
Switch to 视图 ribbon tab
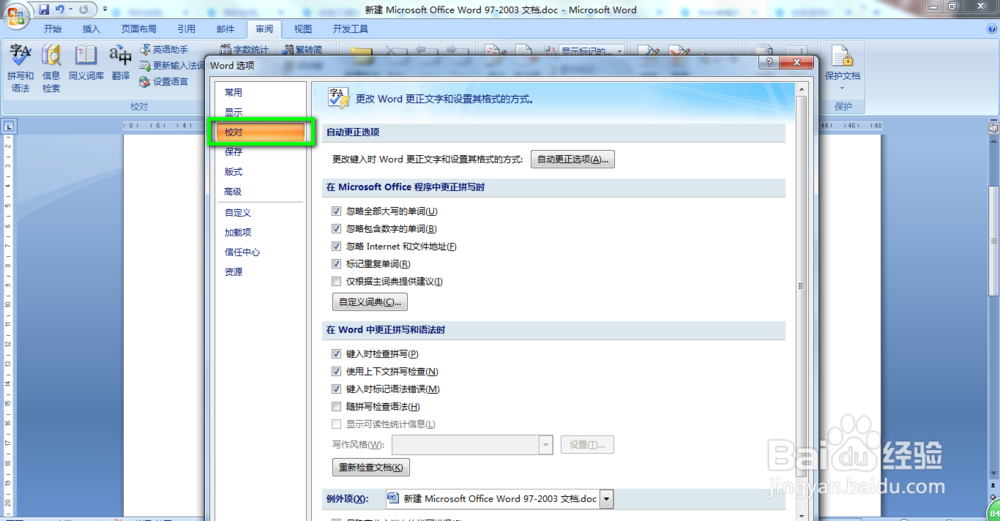(x=303, y=29)
